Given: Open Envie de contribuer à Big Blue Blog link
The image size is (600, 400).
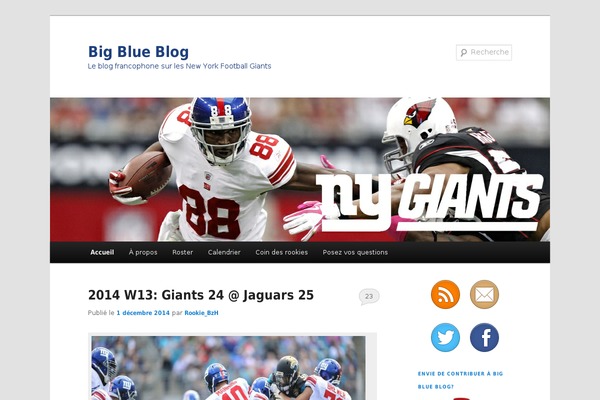Looking at the screenshot, I should (460, 380).
